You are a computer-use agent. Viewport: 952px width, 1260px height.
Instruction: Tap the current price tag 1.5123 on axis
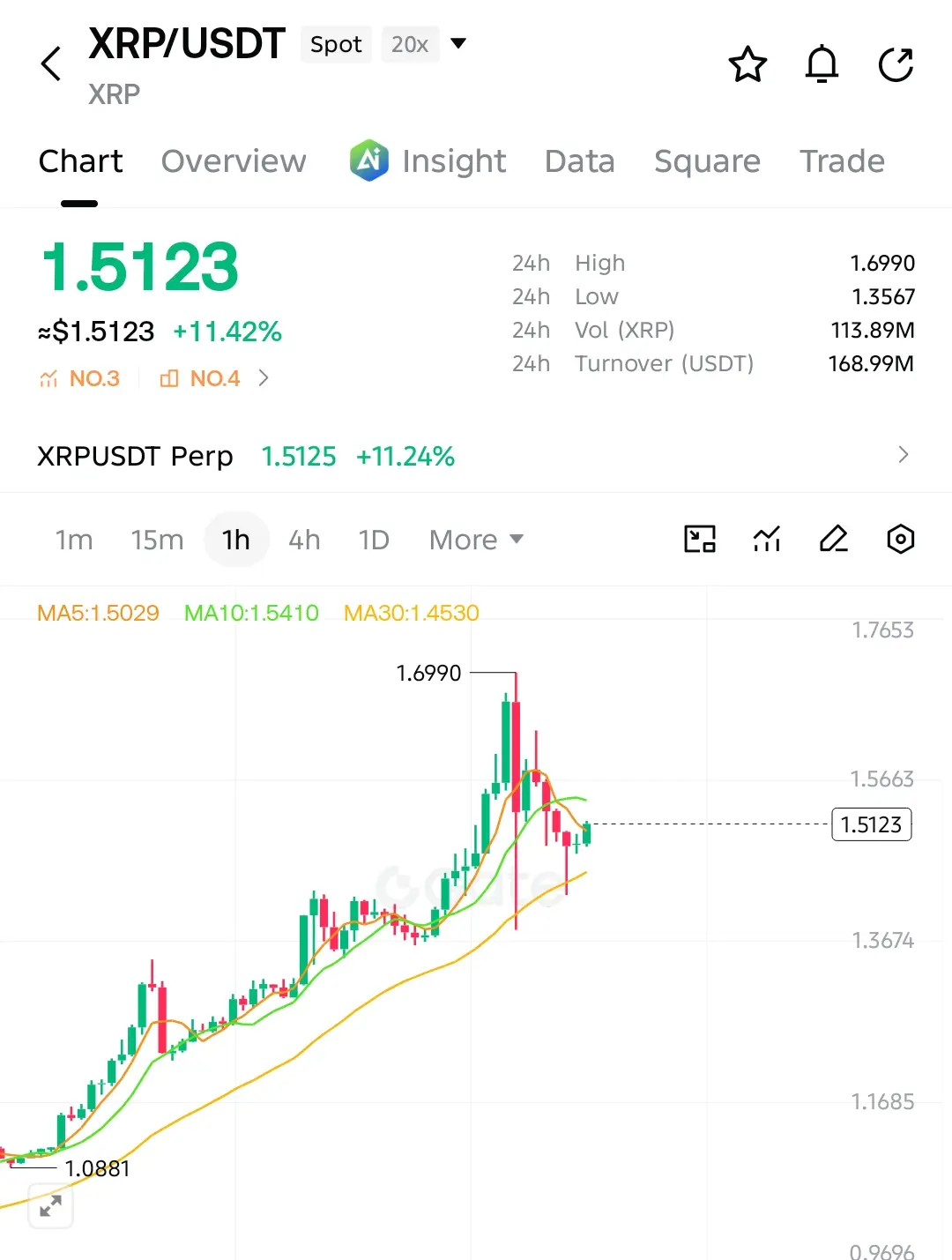[x=872, y=824]
